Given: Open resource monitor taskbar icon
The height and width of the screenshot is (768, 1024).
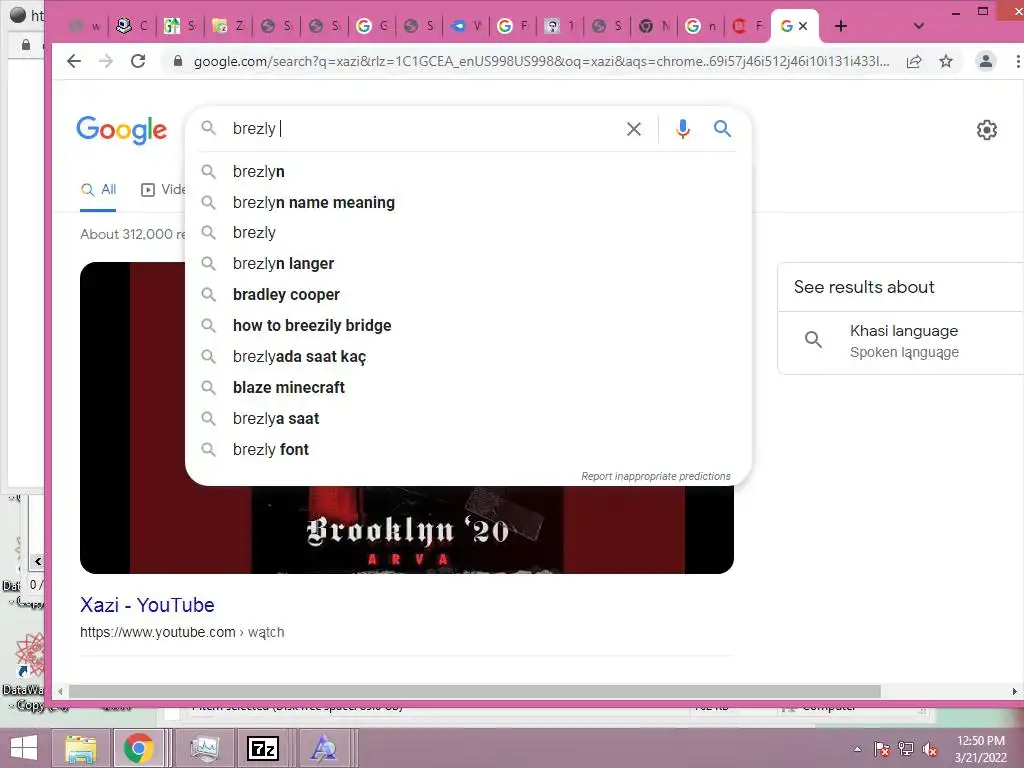Looking at the screenshot, I should [x=205, y=748].
